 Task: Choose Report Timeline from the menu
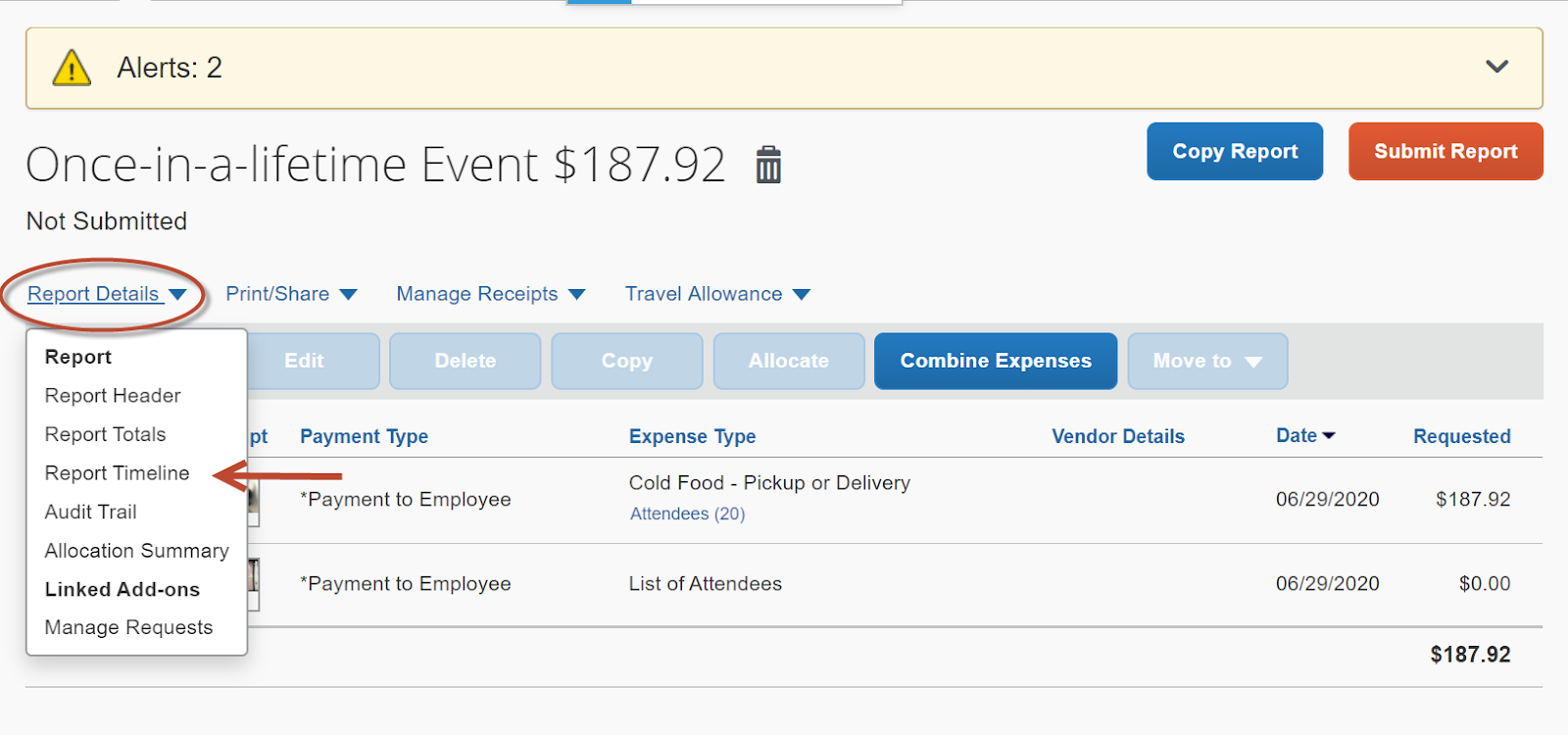117,473
